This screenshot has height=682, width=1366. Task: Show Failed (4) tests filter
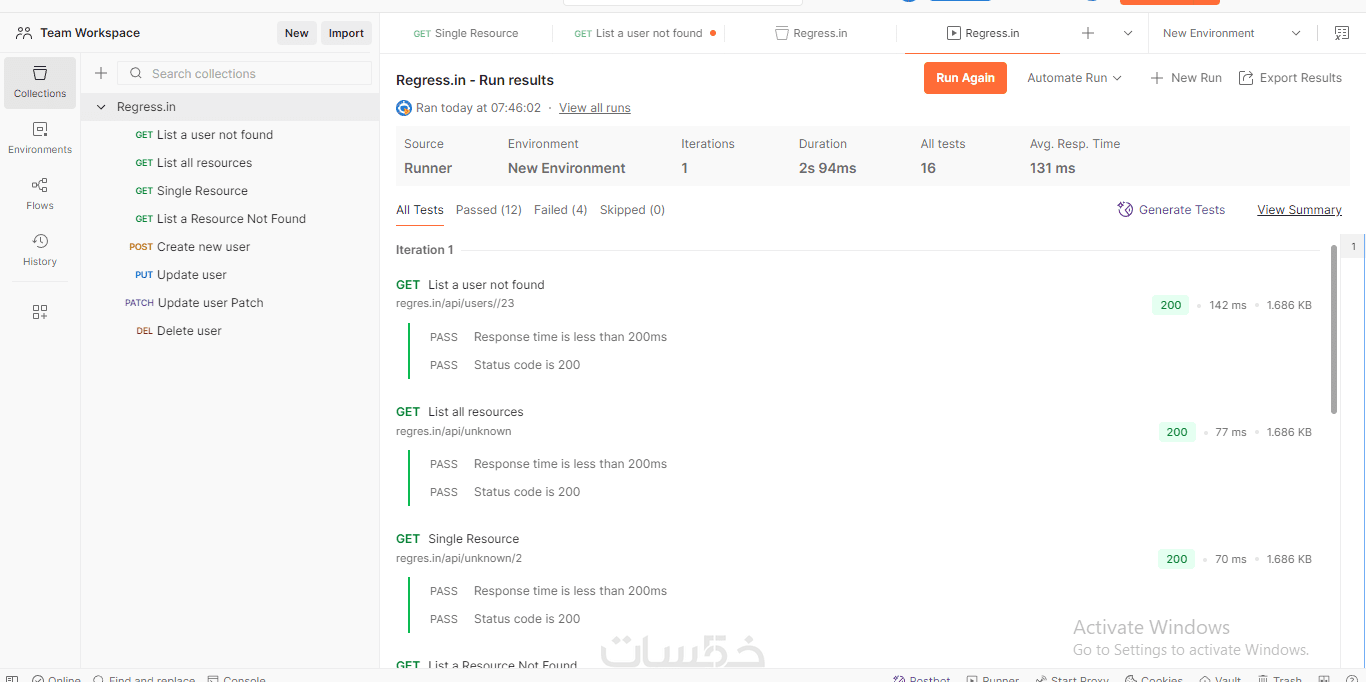coord(561,210)
